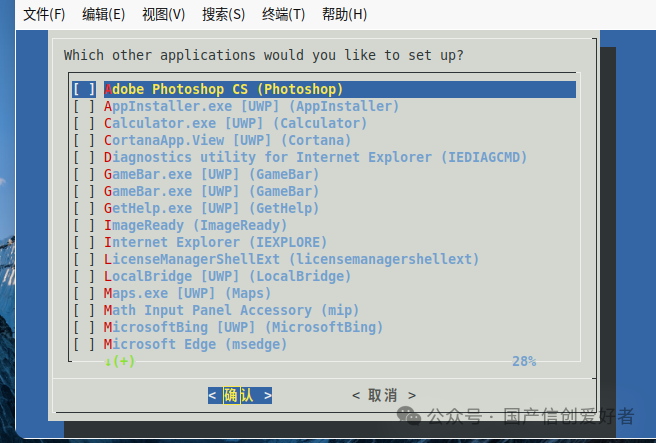
Task: Open the 搜索(S) menu
Action: pos(223,15)
